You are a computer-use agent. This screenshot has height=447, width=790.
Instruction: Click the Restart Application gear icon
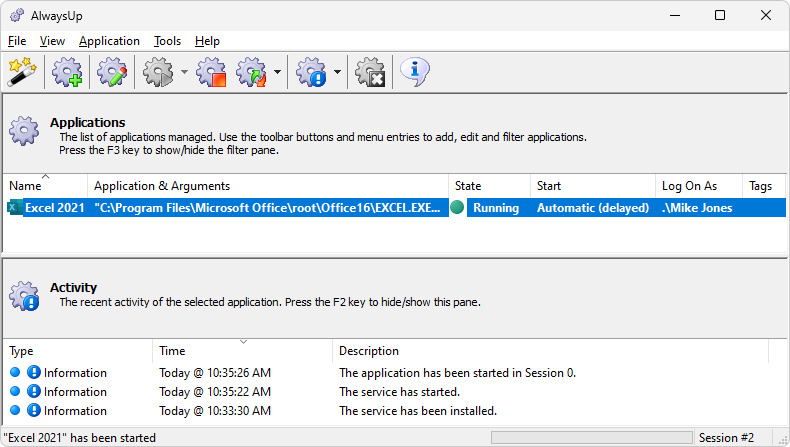[251, 72]
